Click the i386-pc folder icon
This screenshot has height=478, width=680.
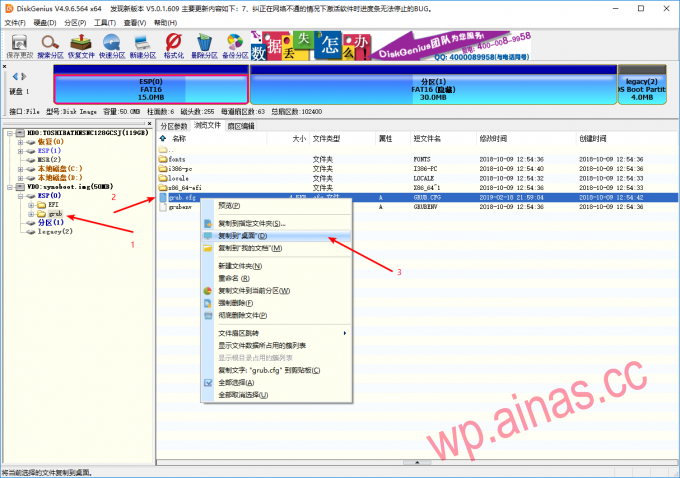(x=163, y=168)
